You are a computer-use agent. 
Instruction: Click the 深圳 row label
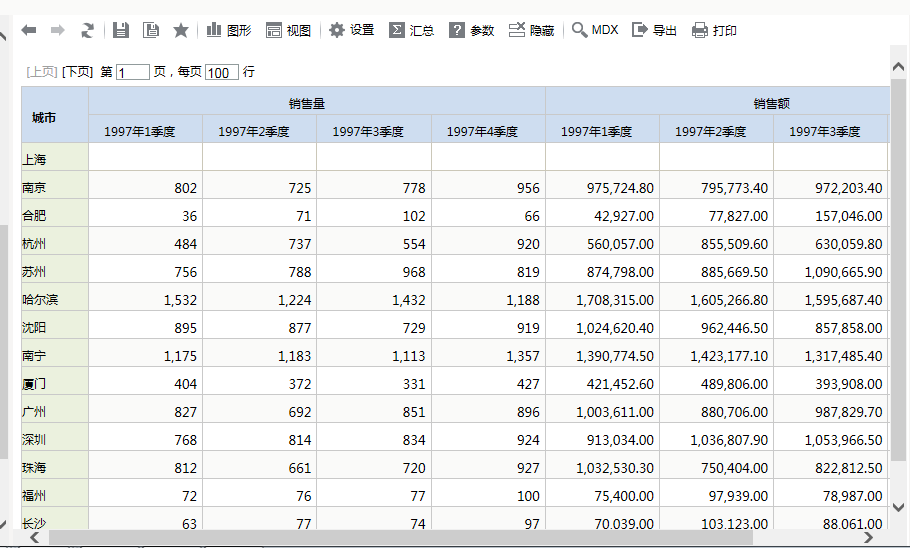point(55,437)
